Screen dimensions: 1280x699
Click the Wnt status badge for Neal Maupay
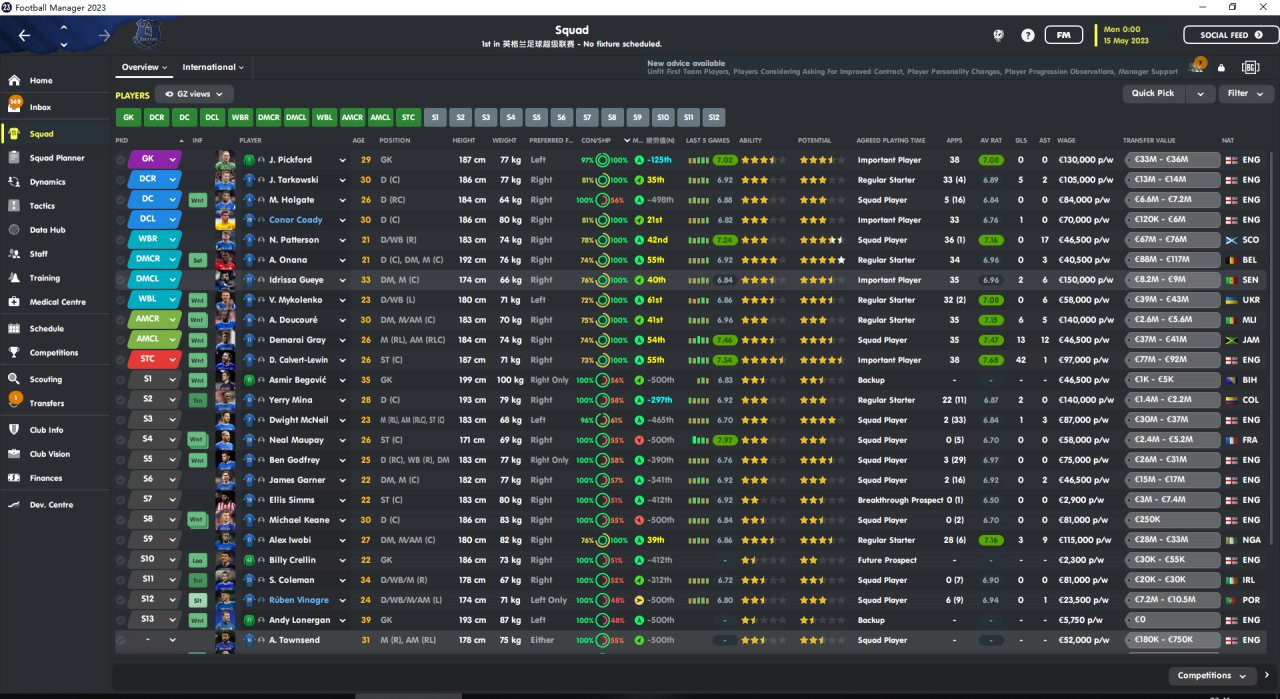click(197, 440)
